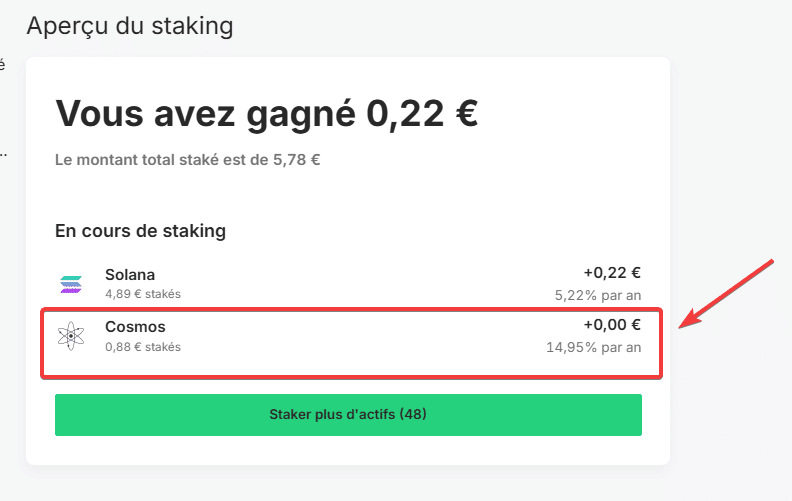Click the Solana +0,22 € earnings value
This screenshot has width=792, height=501.
click(612, 273)
